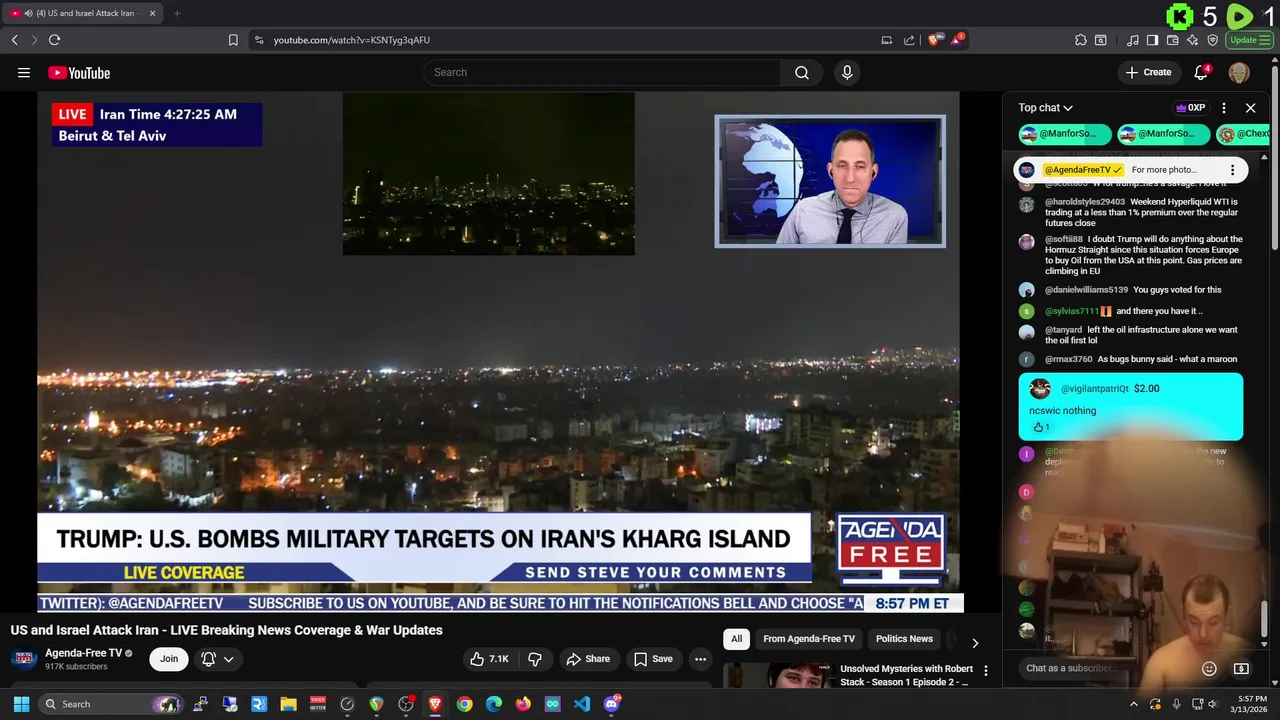Switch to the US and Israel Attack Iran tab
The height and width of the screenshot is (720, 1280).
tap(85, 13)
